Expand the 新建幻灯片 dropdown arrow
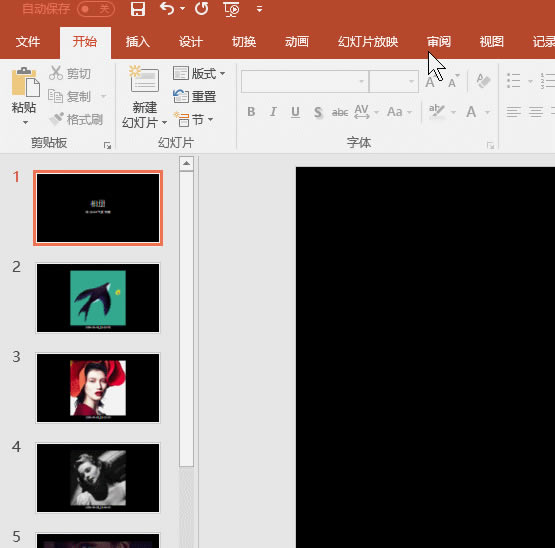This screenshot has width=555, height=548. [x=164, y=122]
